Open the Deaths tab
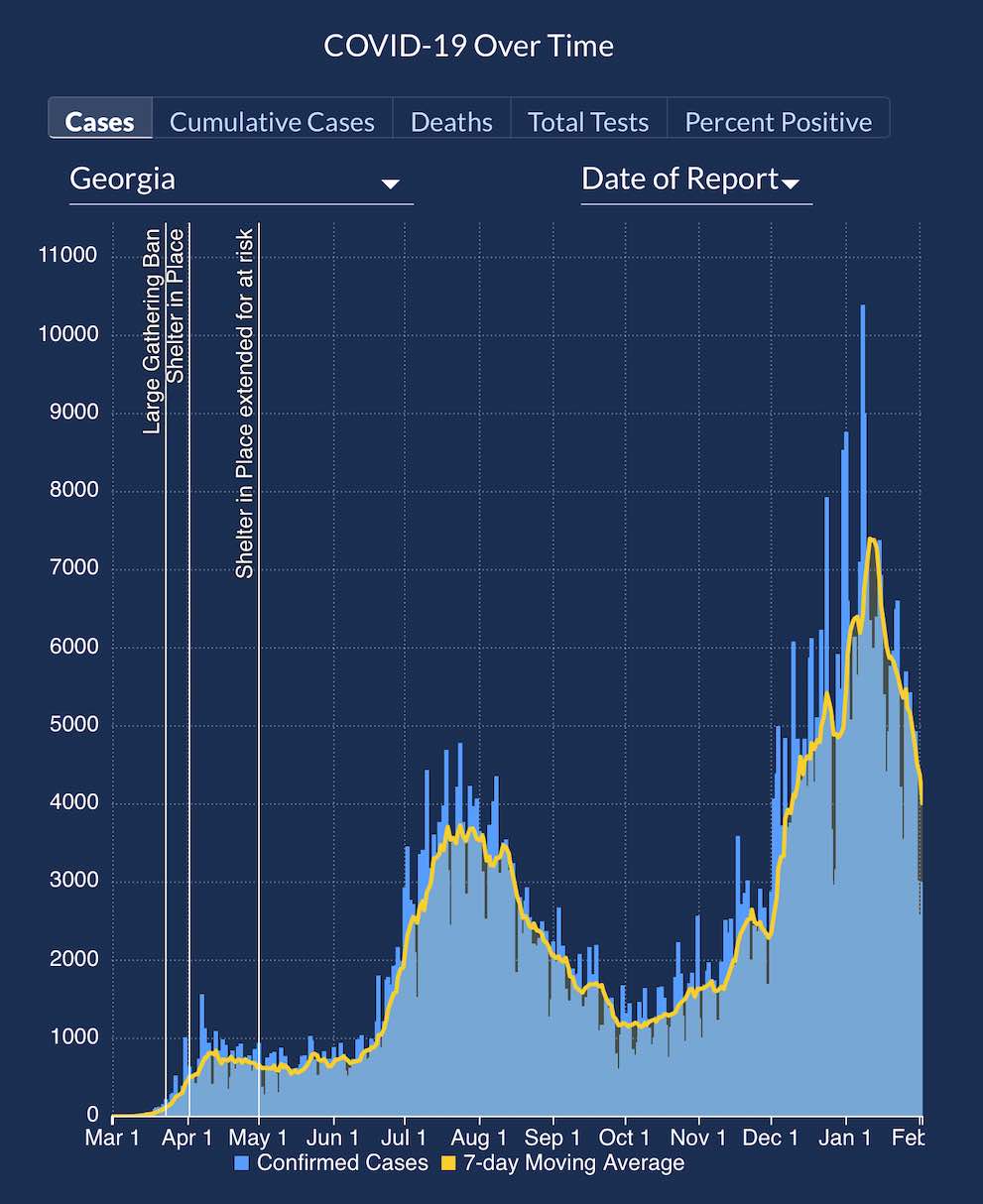 coord(451,121)
